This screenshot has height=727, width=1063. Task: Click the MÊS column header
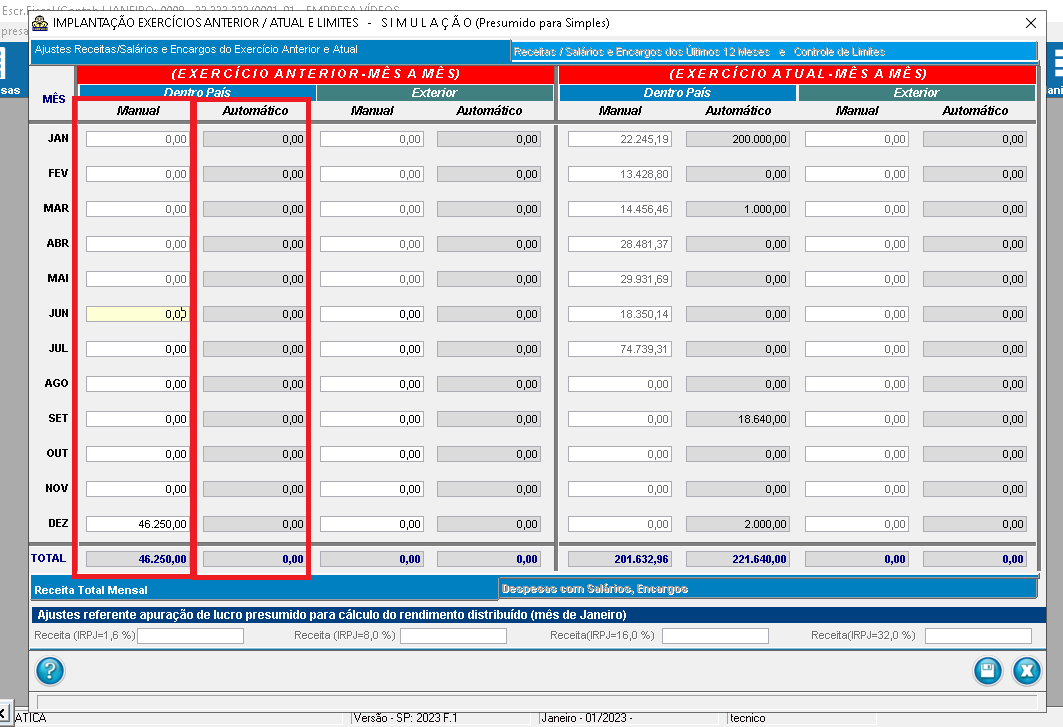(54, 99)
